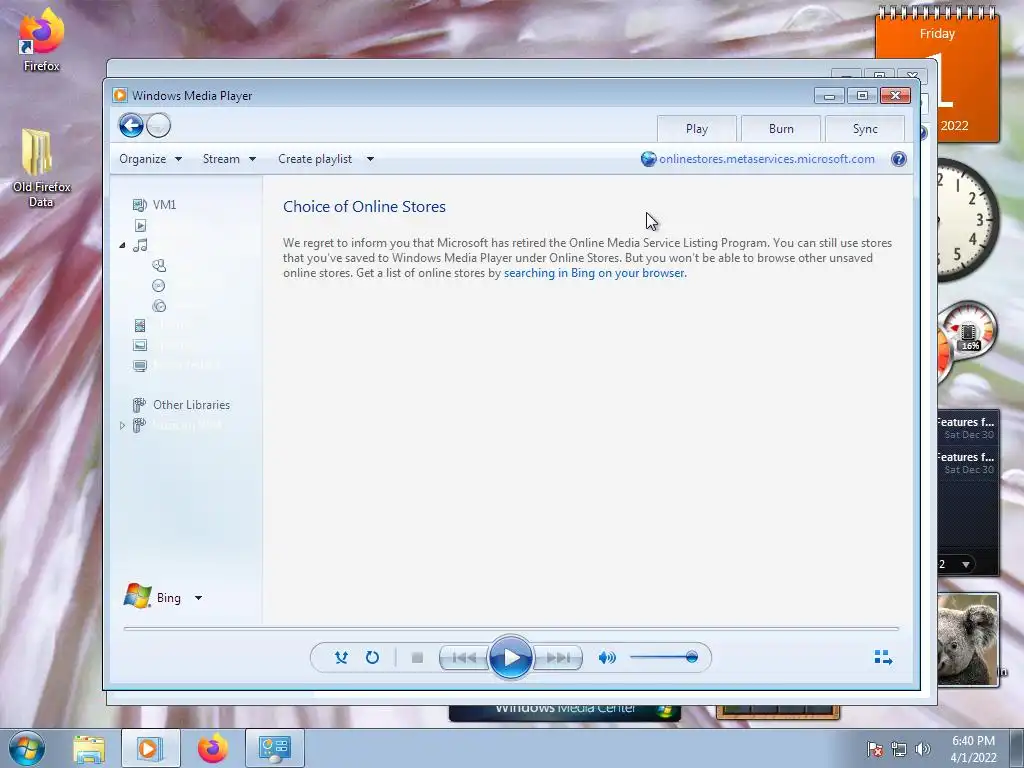
Task: Select the Artist icon under Music
Action: tap(159, 266)
